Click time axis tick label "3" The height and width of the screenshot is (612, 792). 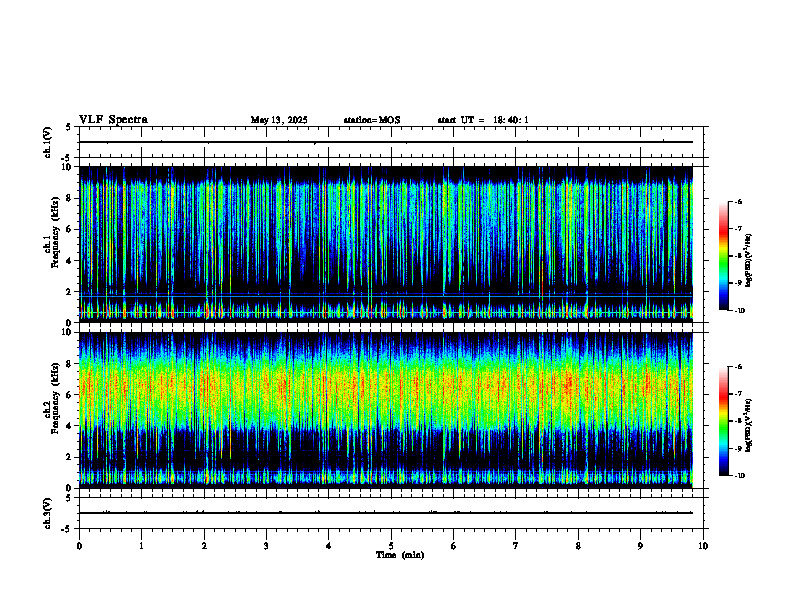point(266,546)
